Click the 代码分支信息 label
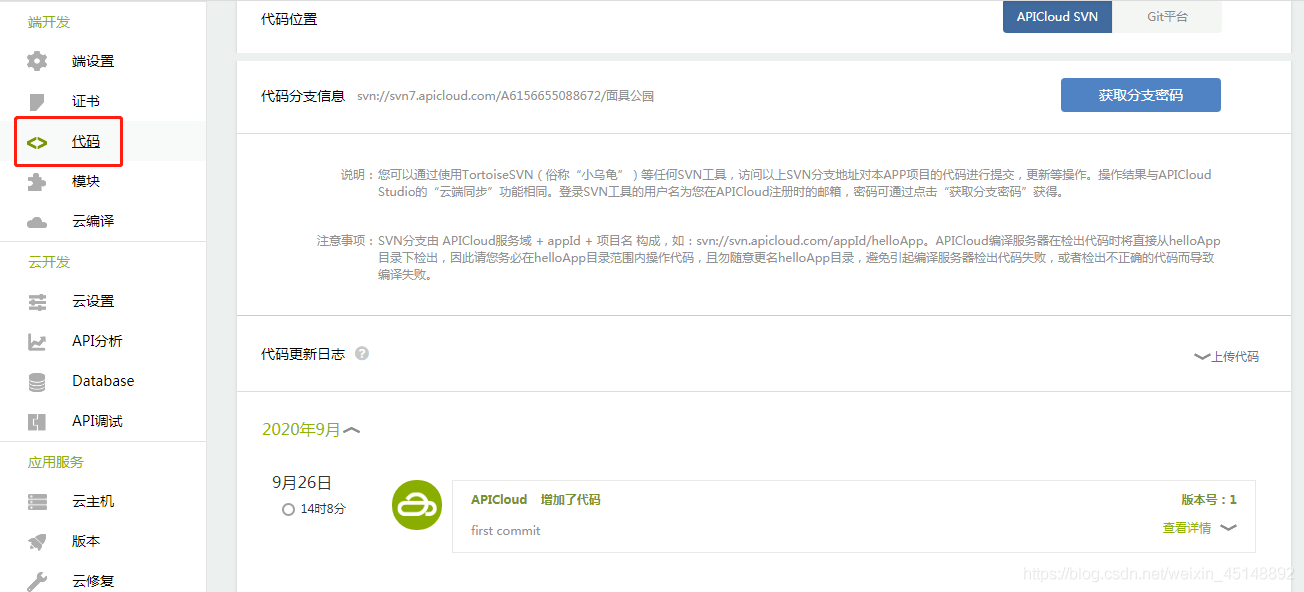 coord(303,96)
